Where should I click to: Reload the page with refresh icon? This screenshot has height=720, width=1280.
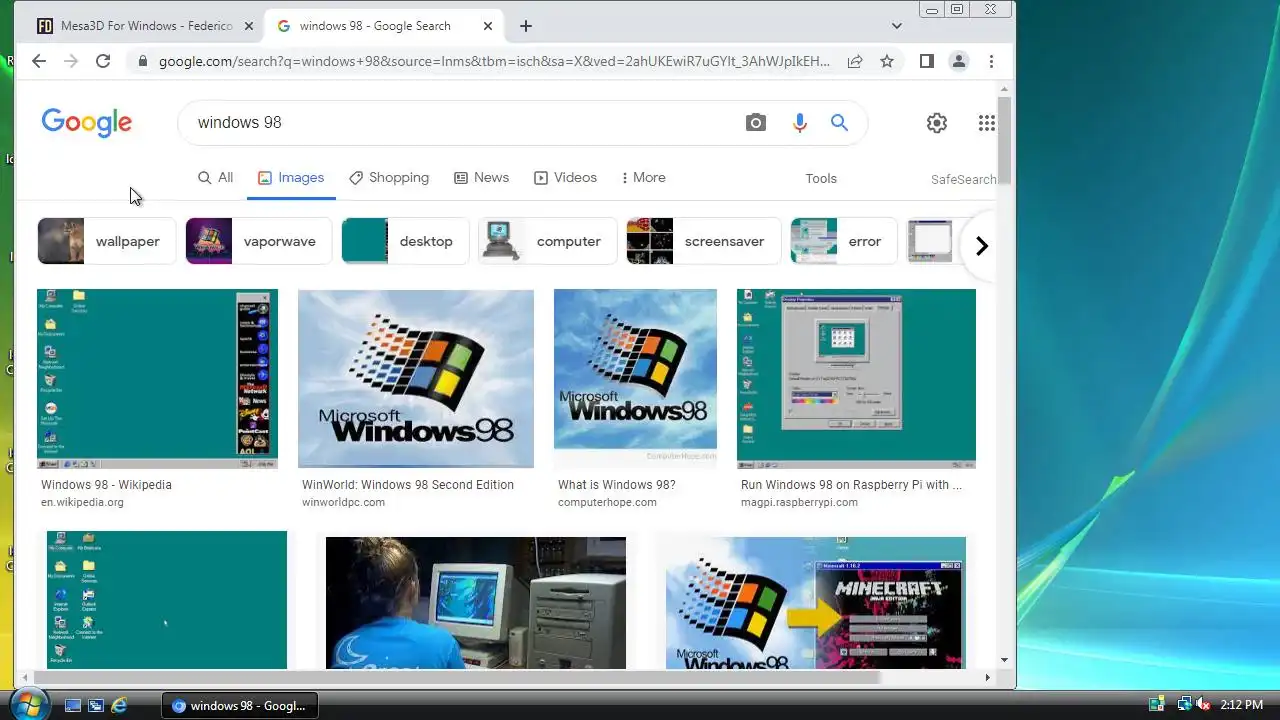pos(103,61)
